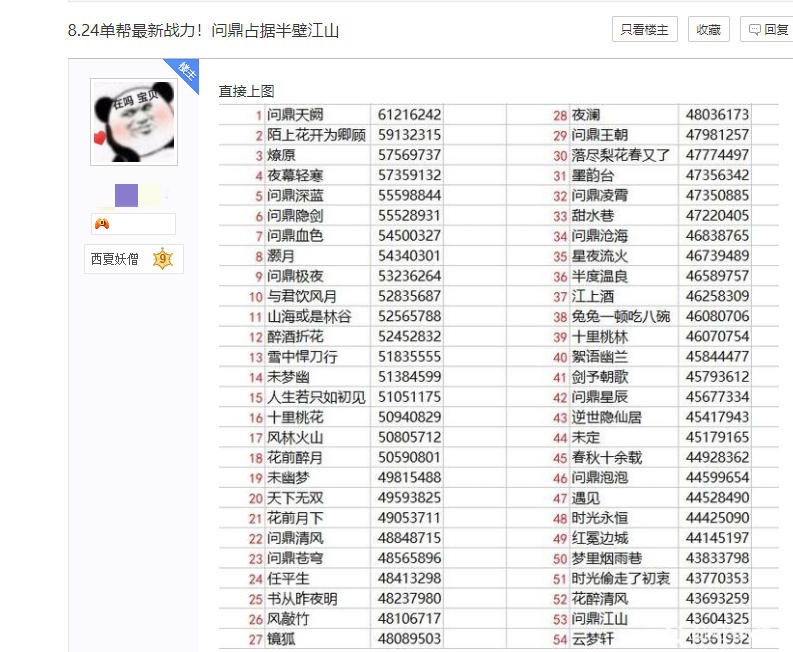793x652 pixels.
Task: Select guild name 问鼎隐剑
Action: [x=295, y=216]
